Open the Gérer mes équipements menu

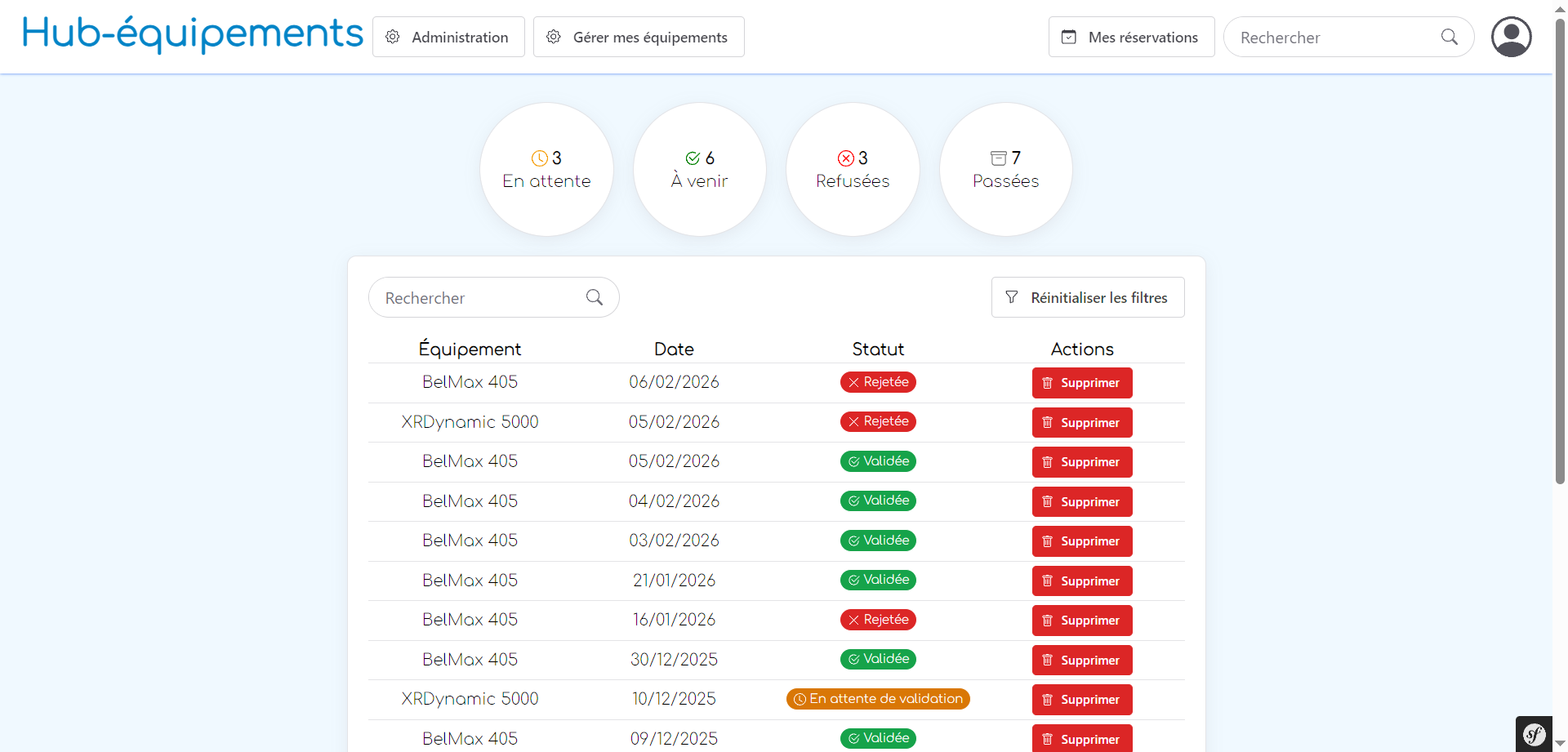tap(639, 37)
